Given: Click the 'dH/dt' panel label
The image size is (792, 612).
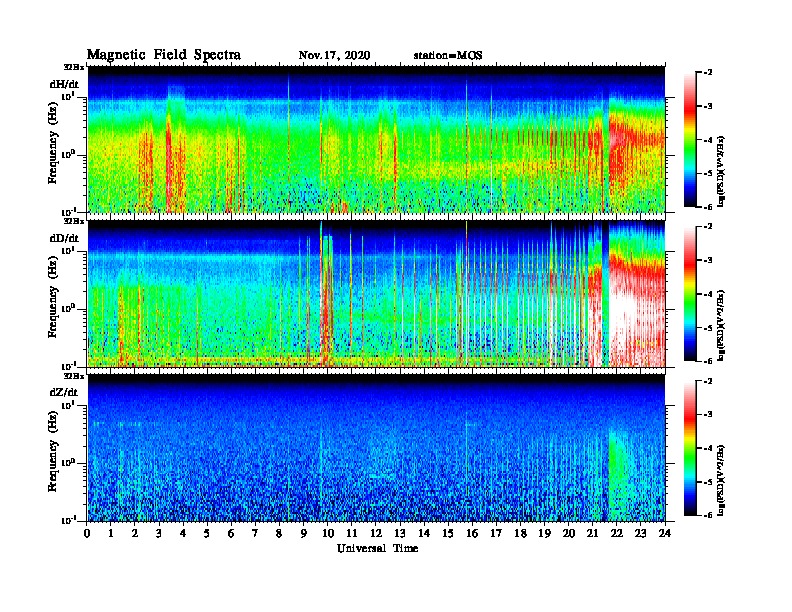Looking at the screenshot, I should tap(64, 84).
